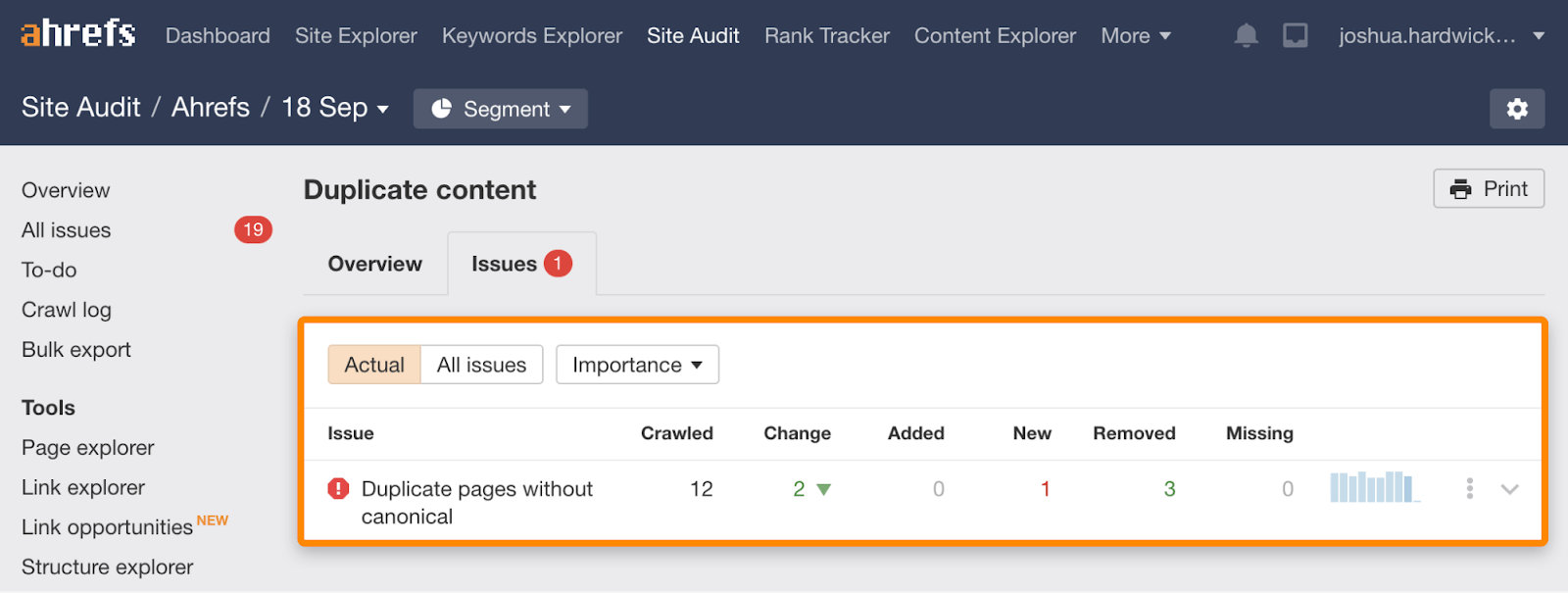Screen dimensions: 1568x593
Task: Open the Importance filter dropdown
Action: click(638, 365)
